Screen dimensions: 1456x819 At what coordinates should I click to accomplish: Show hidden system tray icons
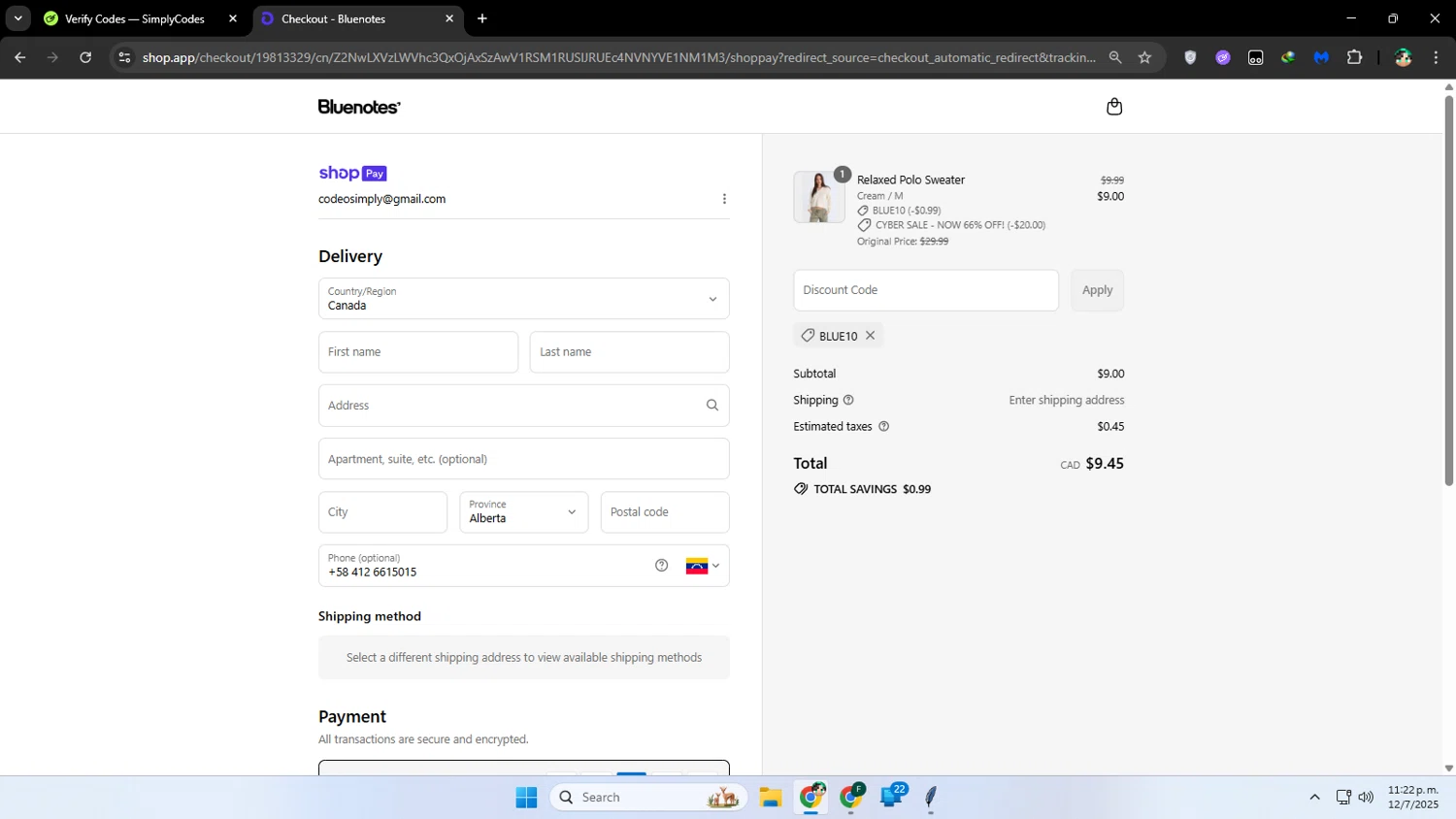pos(1314,798)
